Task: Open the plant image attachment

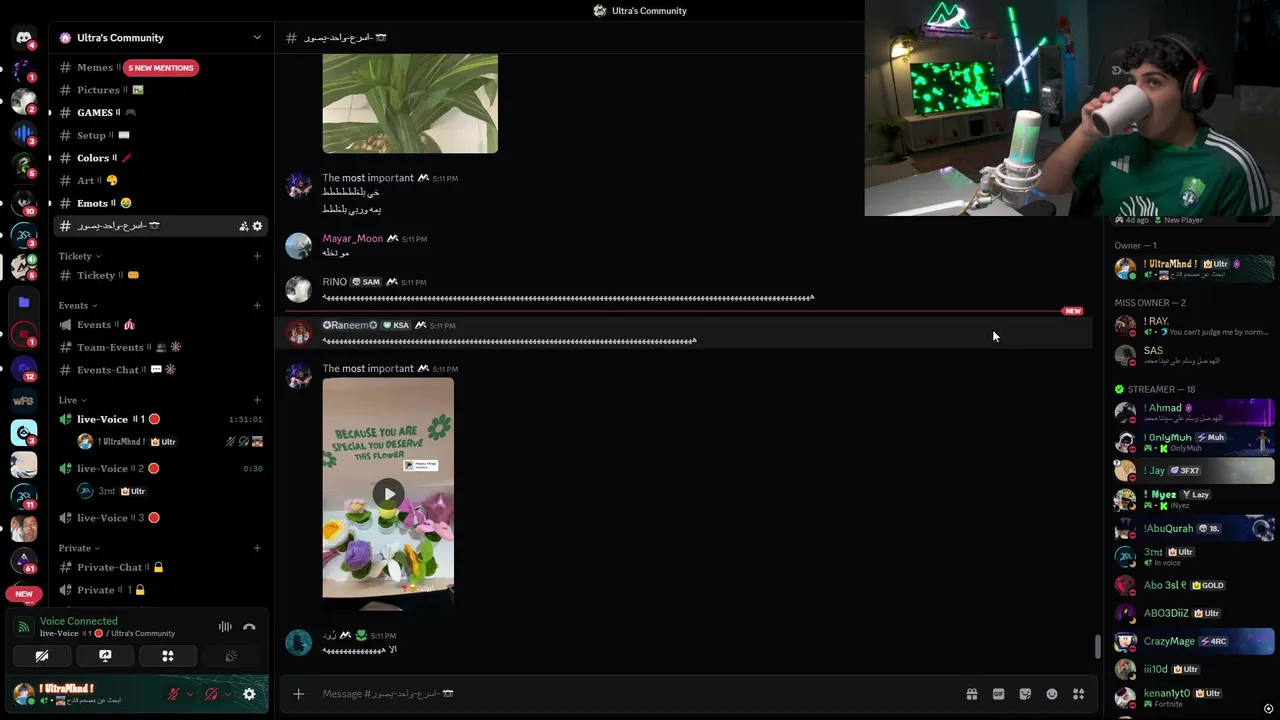Action: [410, 103]
